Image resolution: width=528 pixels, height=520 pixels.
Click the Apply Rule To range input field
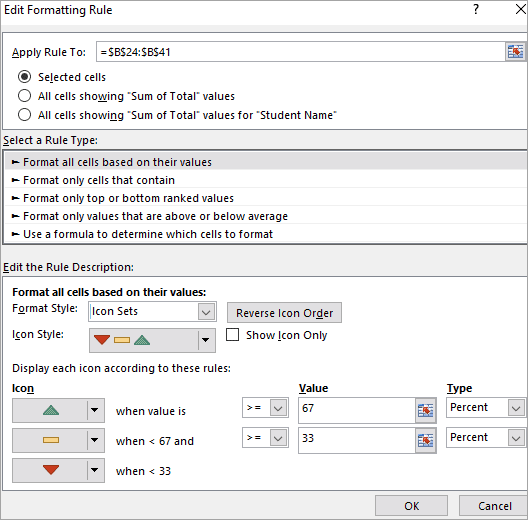(x=301, y=52)
